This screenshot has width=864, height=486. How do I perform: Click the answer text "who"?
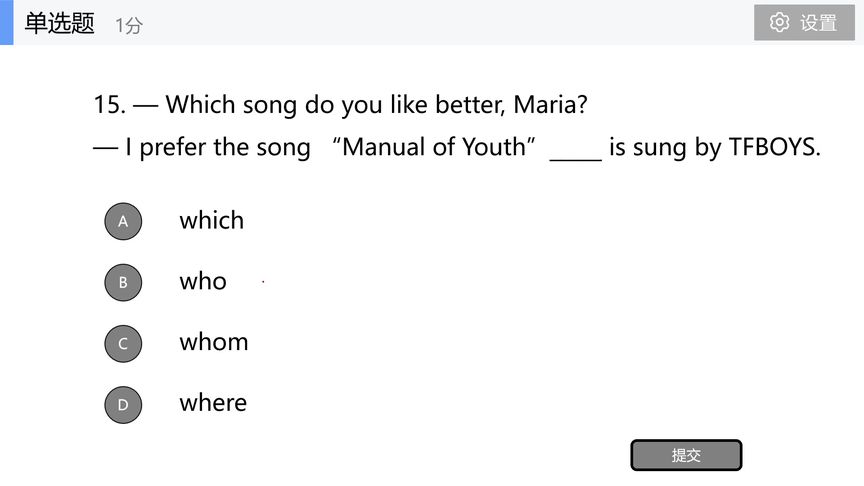pos(203,282)
